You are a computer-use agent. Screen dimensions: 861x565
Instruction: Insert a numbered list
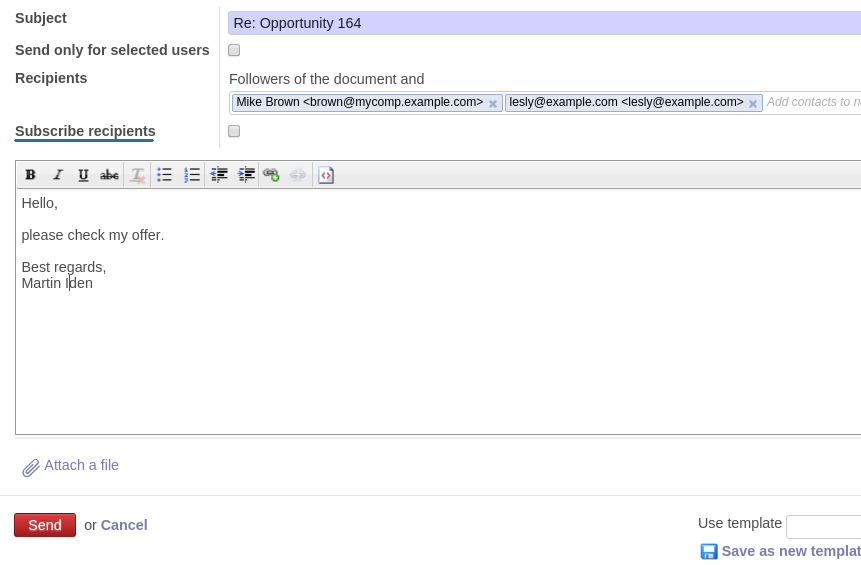click(x=192, y=175)
